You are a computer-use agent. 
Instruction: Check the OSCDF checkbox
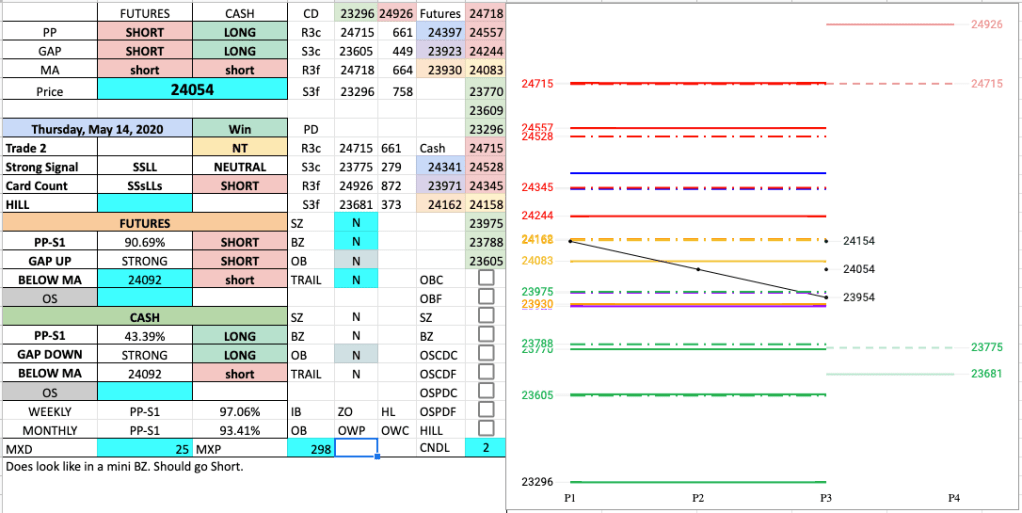pyautogui.click(x=485, y=373)
